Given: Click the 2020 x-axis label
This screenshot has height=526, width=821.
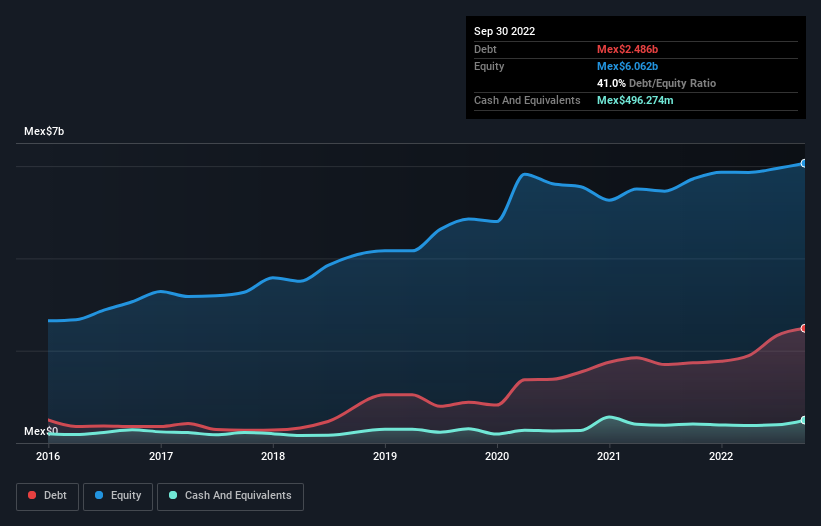Looking at the screenshot, I should pyautogui.click(x=497, y=456).
